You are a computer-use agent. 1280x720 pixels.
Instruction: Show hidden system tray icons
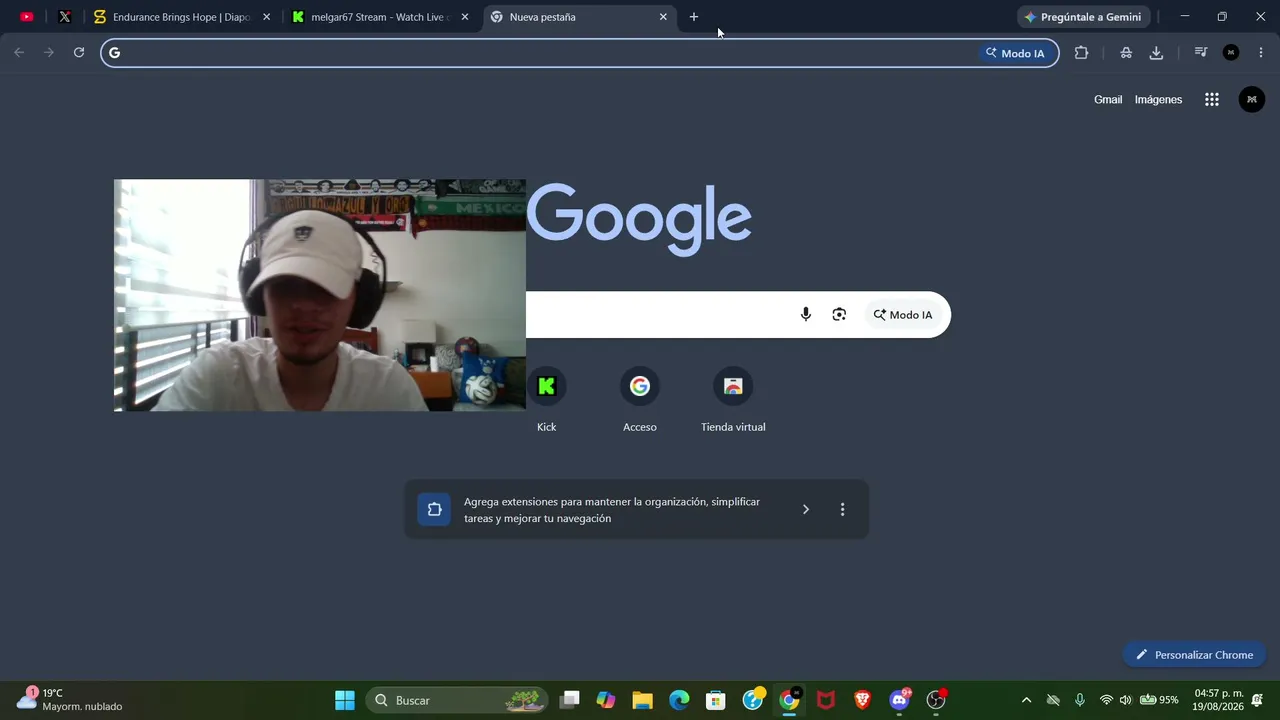coord(1026,700)
